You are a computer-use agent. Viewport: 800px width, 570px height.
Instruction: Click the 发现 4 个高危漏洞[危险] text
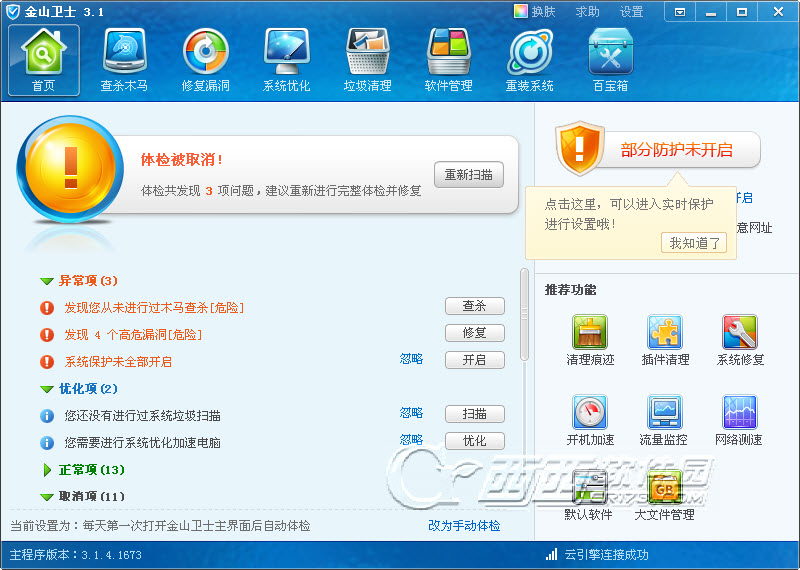pos(133,335)
